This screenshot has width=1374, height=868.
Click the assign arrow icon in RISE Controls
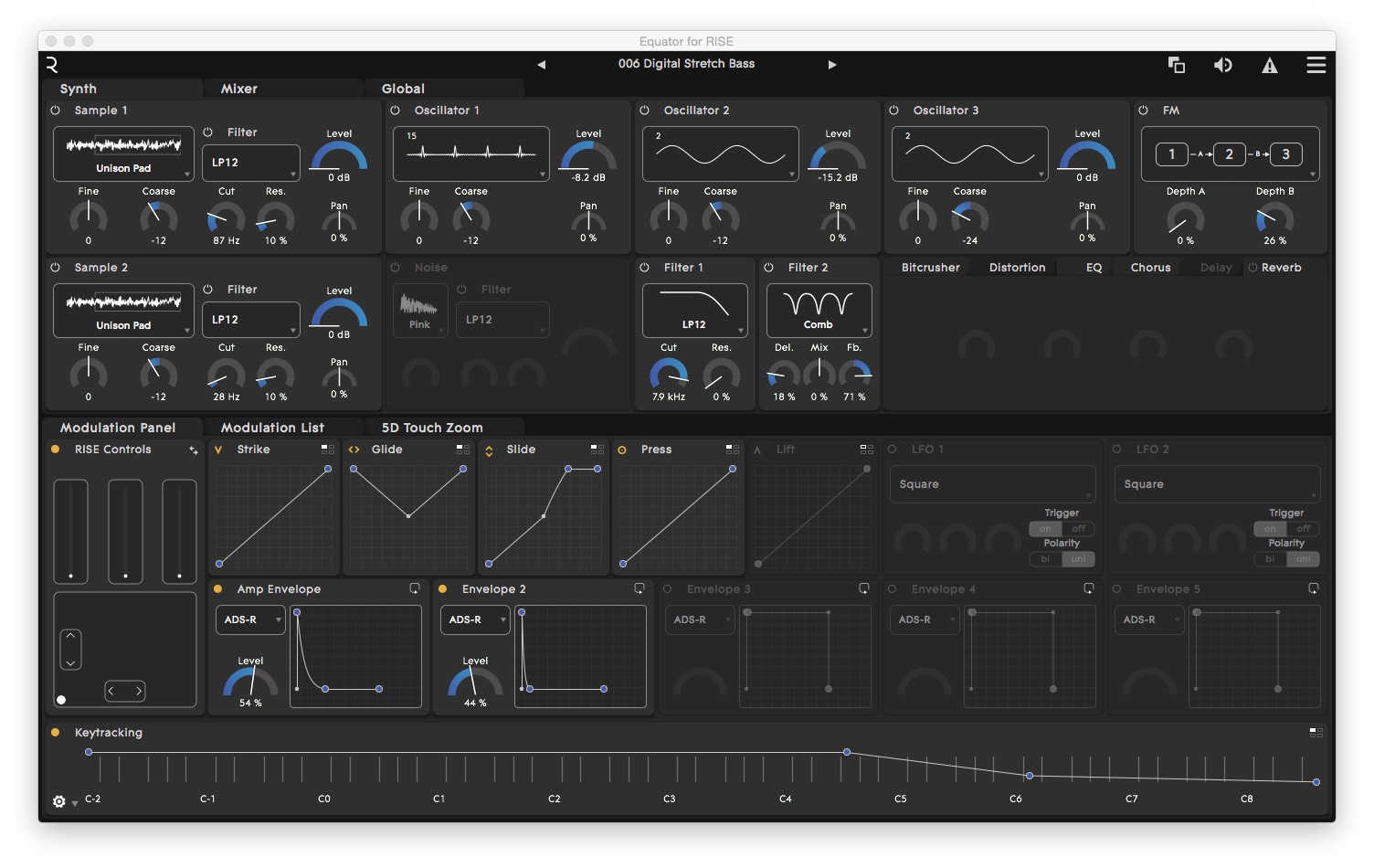click(193, 450)
